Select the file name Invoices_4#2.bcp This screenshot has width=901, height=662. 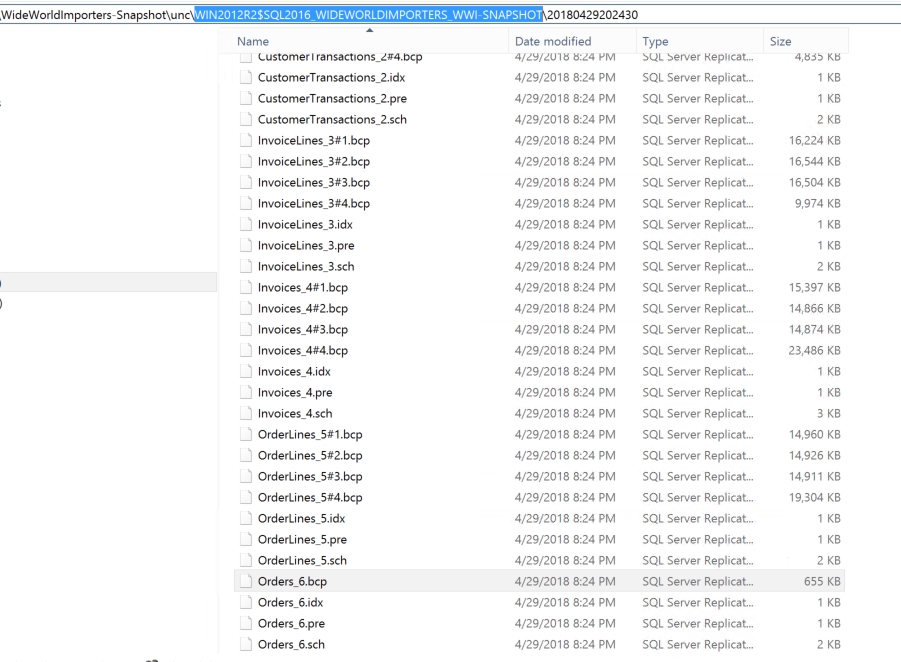pyautogui.click(x=303, y=309)
